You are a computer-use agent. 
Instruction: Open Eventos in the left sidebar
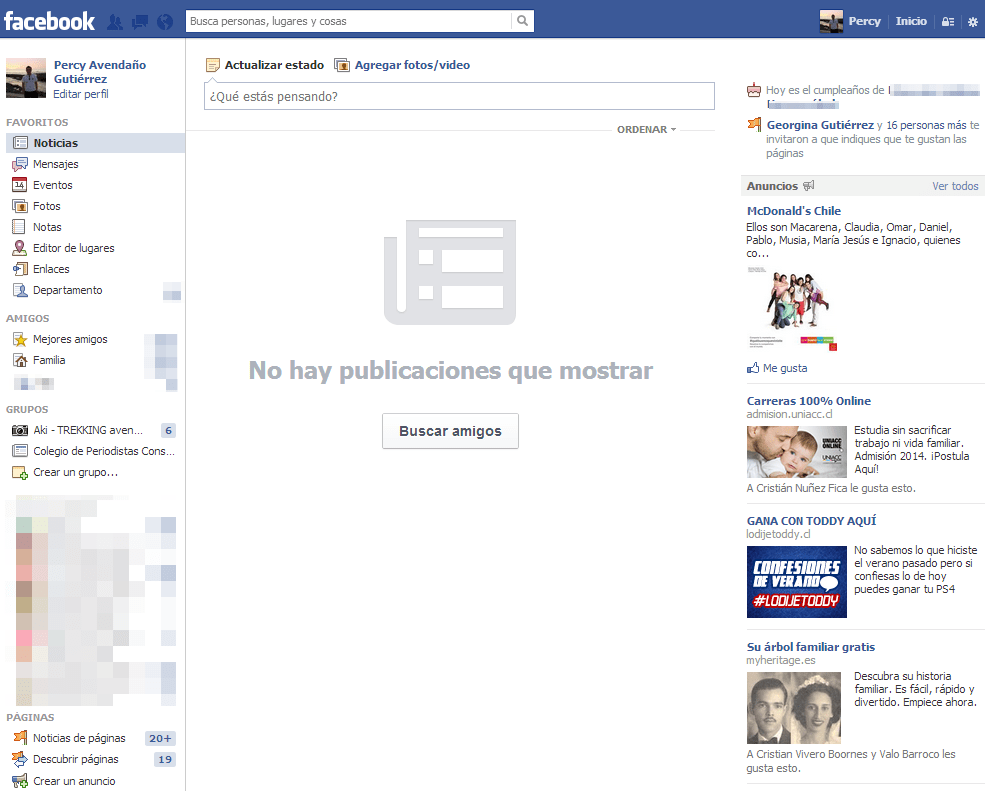point(52,185)
